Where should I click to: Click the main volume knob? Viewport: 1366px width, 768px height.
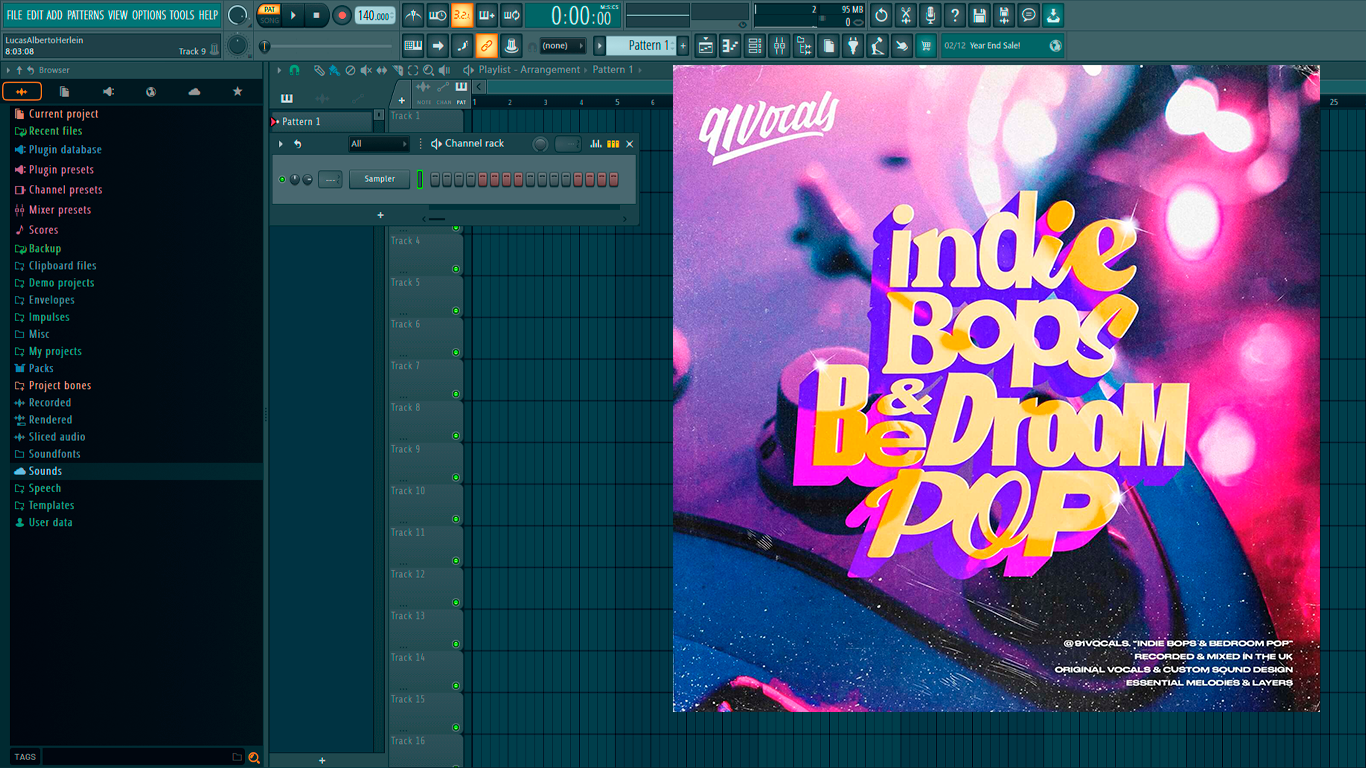click(238, 15)
